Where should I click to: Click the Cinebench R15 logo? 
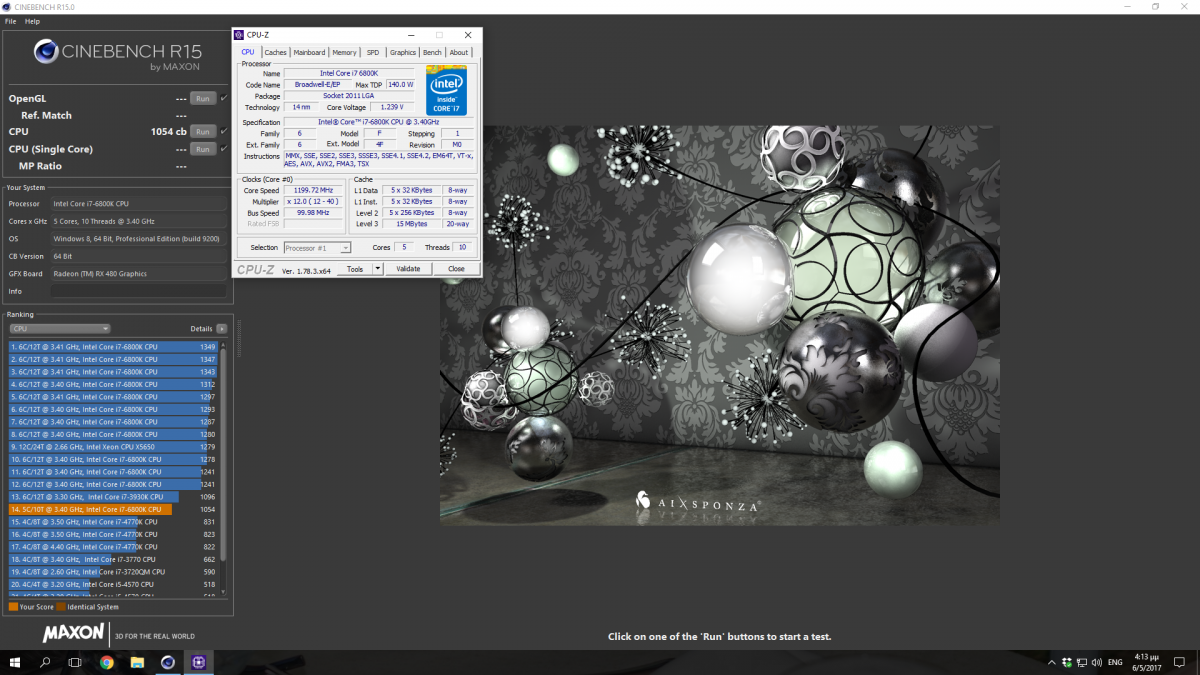tap(117, 54)
